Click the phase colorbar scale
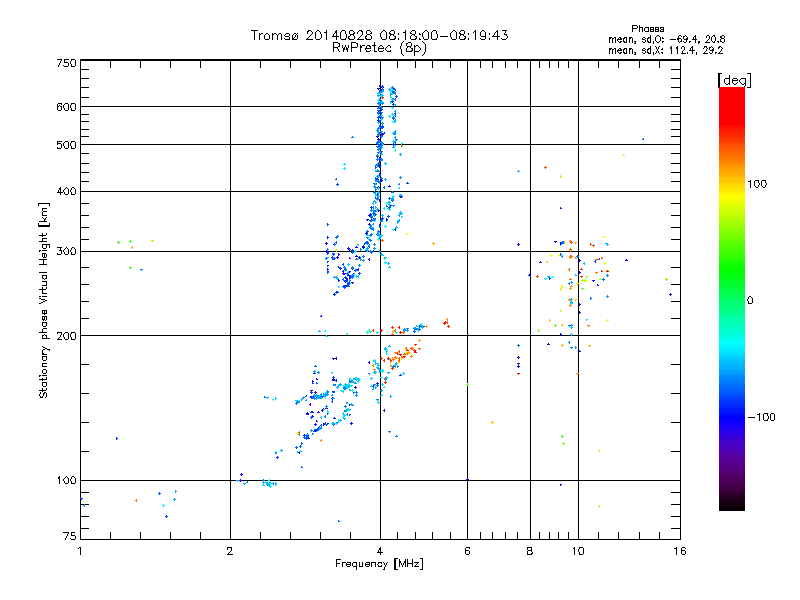The image size is (800, 600). click(732, 299)
